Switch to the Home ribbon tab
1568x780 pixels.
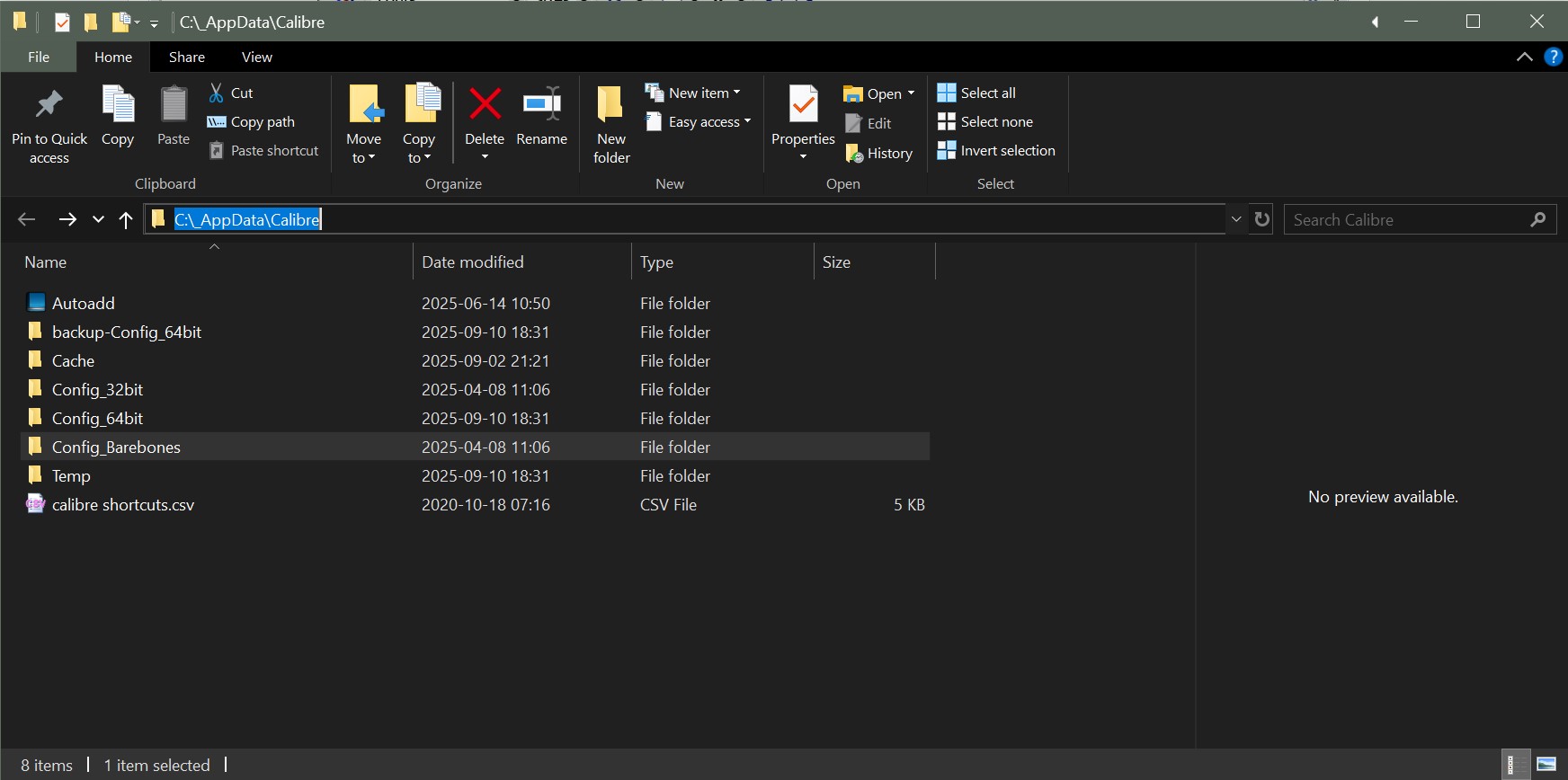pyautogui.click(x=113, y=57)
